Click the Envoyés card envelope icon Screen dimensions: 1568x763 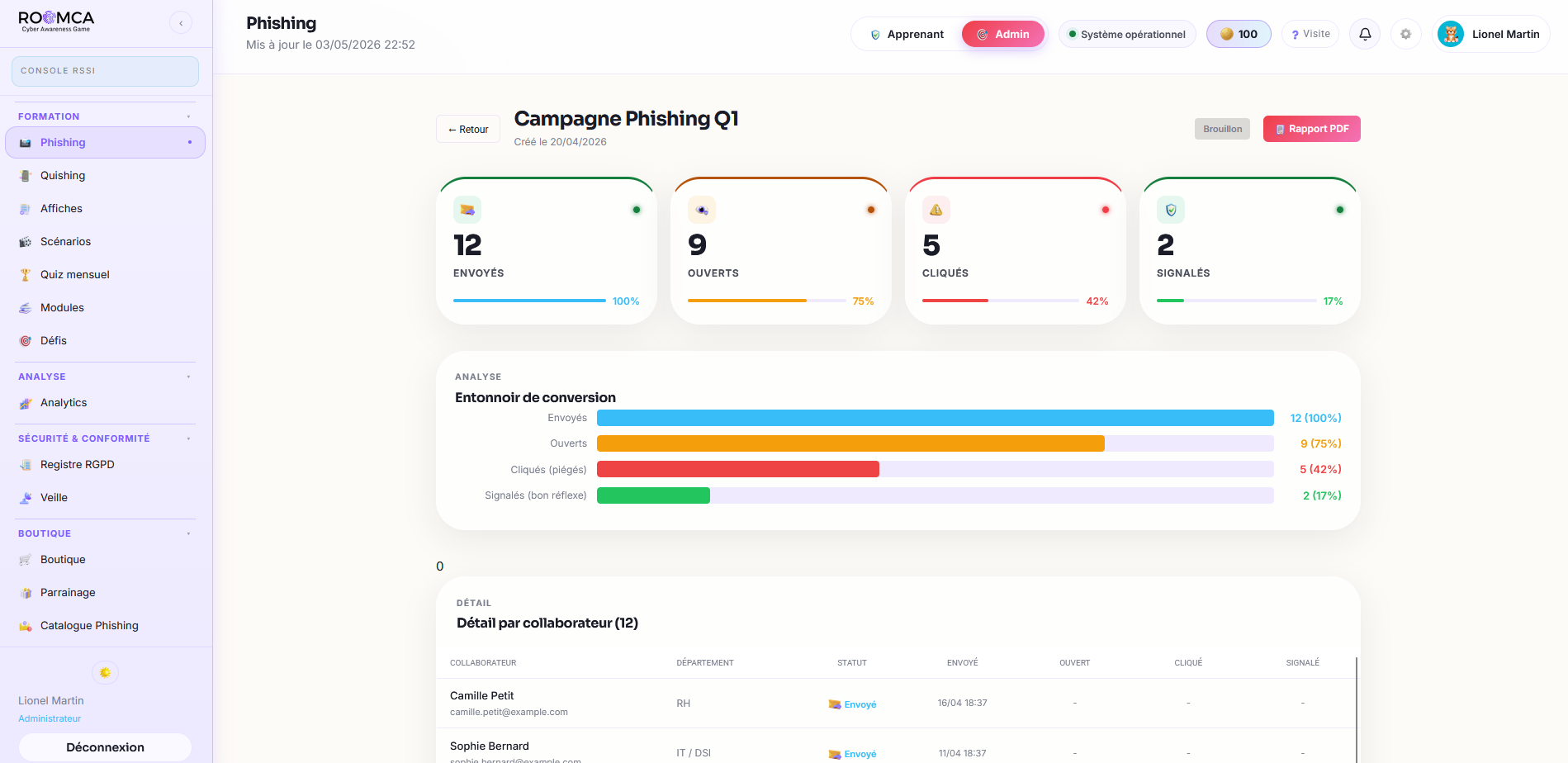[467, 210]
